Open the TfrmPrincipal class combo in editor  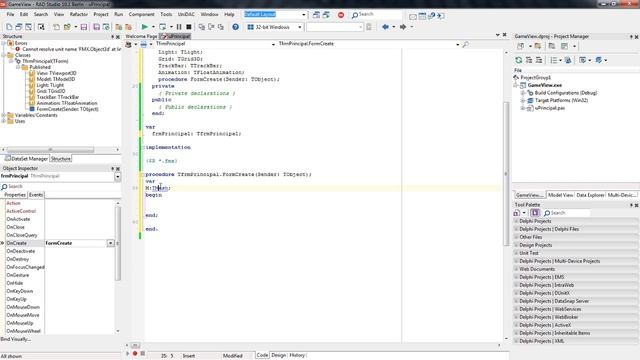pyautogui.click(x=273, y=44)
